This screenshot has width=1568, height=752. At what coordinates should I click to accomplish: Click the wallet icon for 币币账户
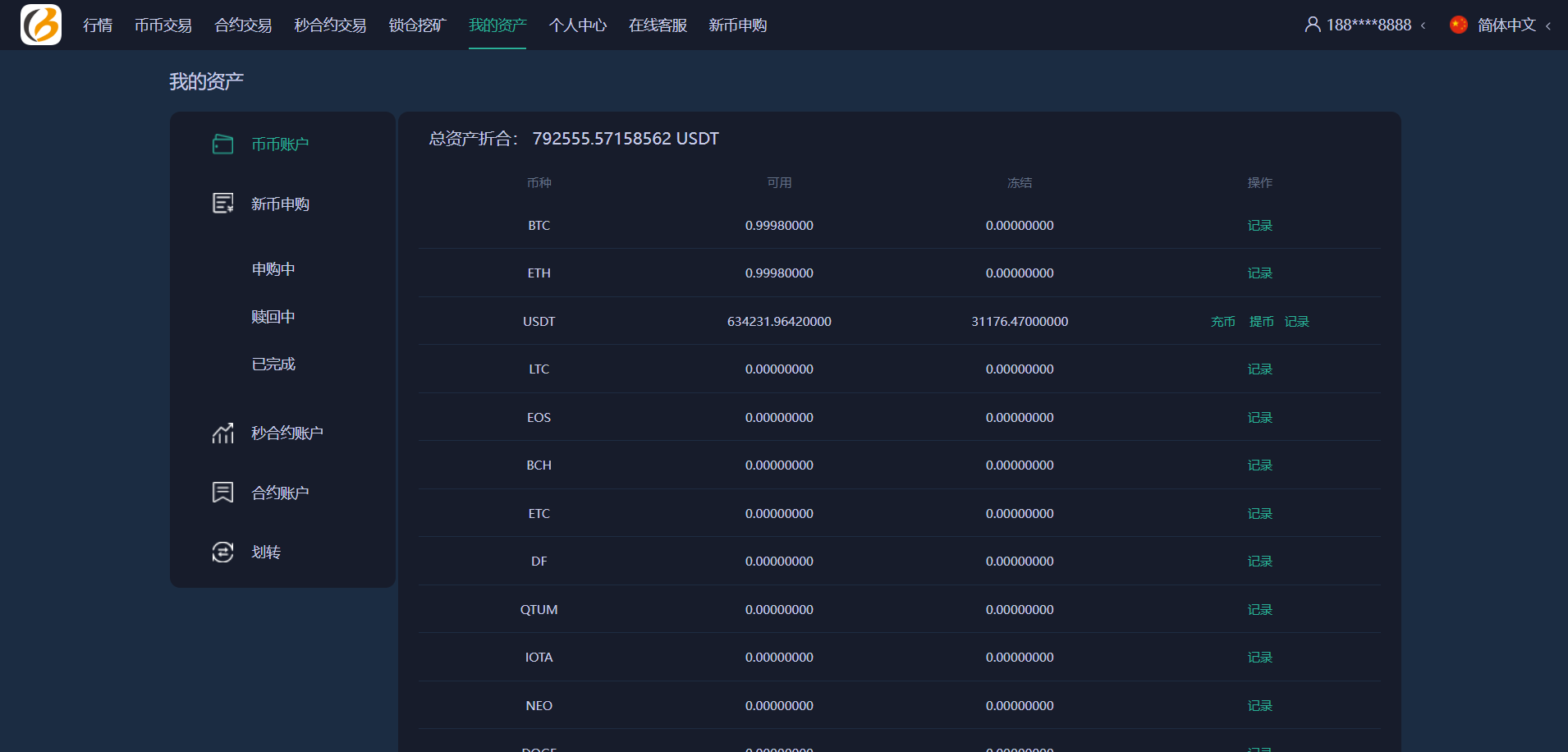pos(222,144)
